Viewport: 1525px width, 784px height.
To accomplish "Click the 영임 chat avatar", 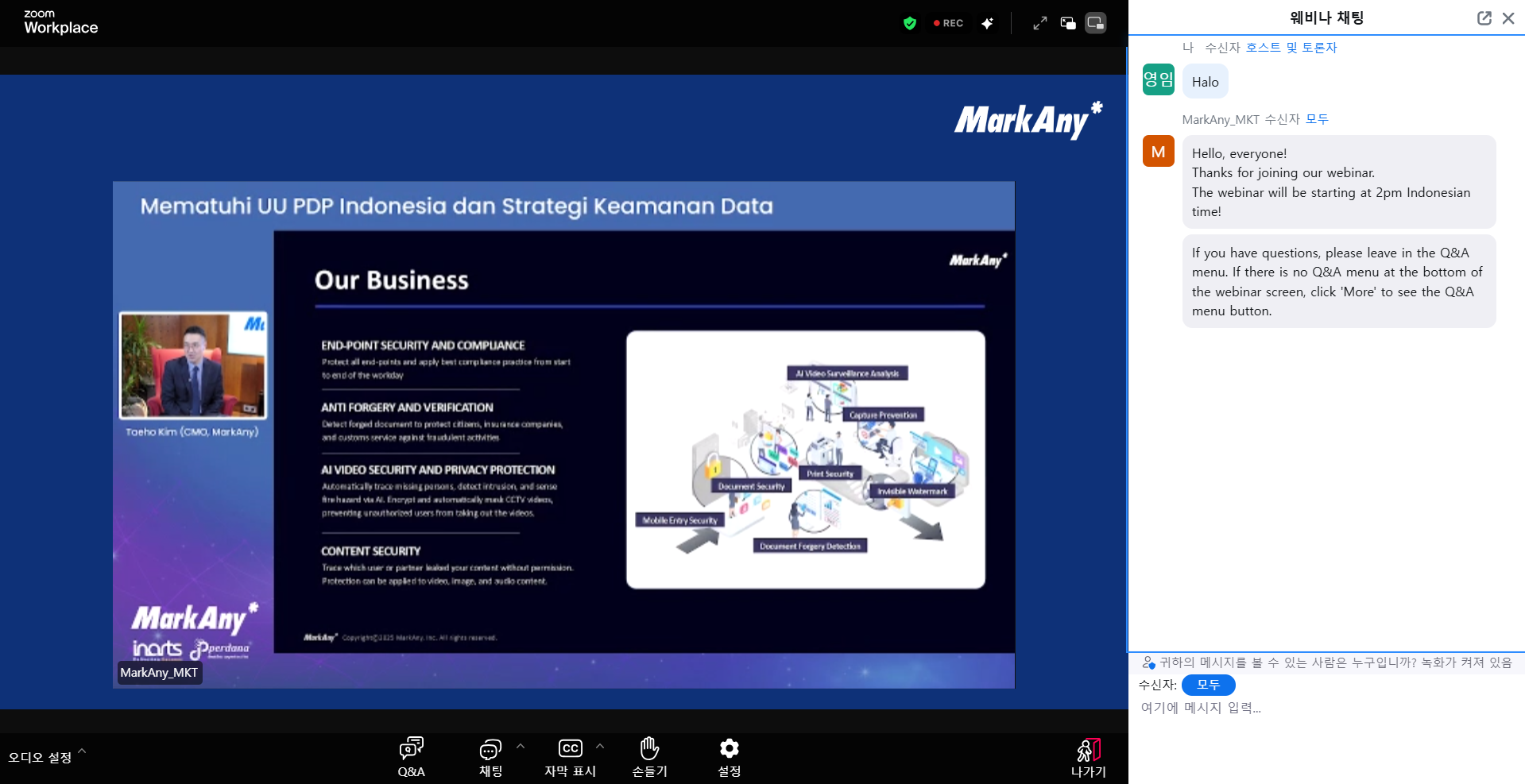I will 1158,79.
